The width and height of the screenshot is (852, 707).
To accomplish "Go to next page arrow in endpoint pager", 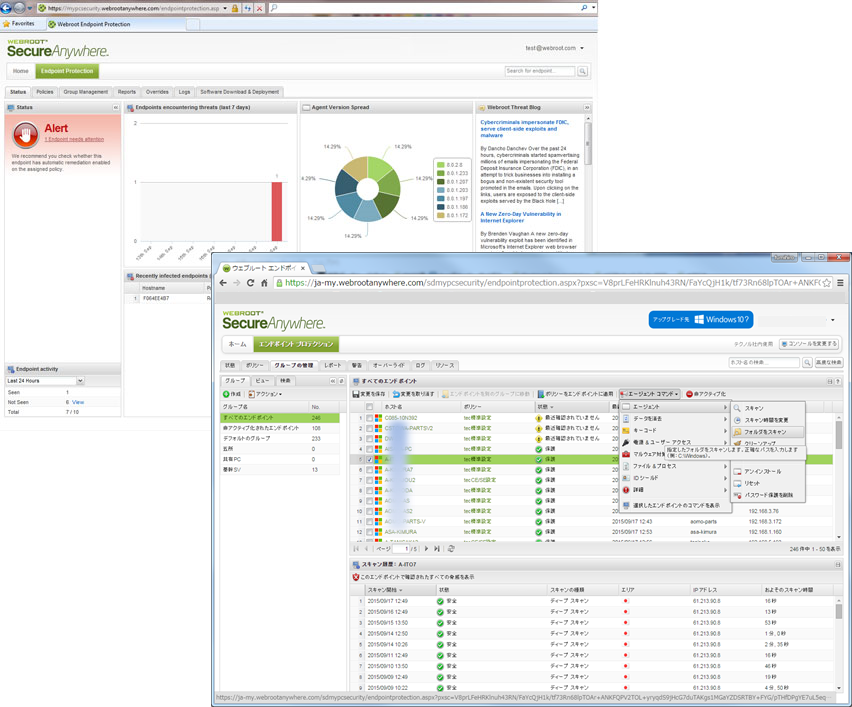I will (426, 549).
